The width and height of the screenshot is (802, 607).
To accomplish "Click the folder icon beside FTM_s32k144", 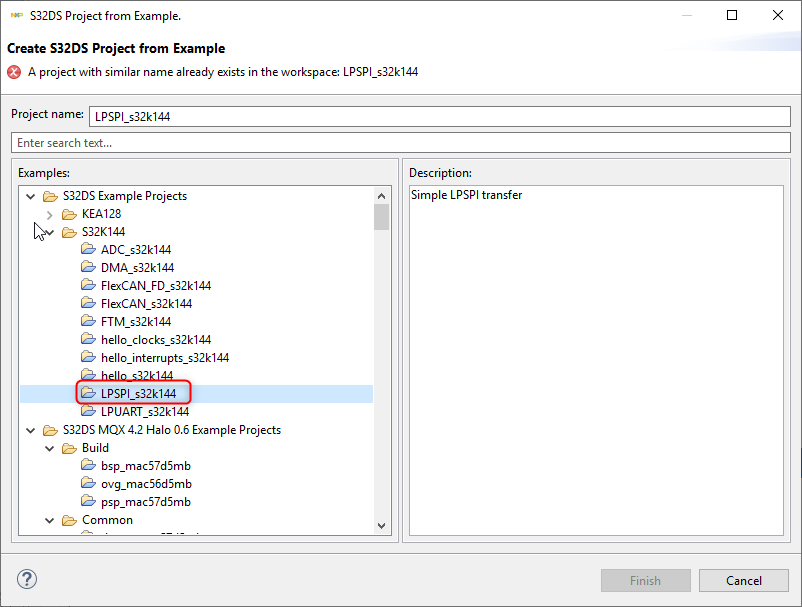I will click(x=88, y=321).
